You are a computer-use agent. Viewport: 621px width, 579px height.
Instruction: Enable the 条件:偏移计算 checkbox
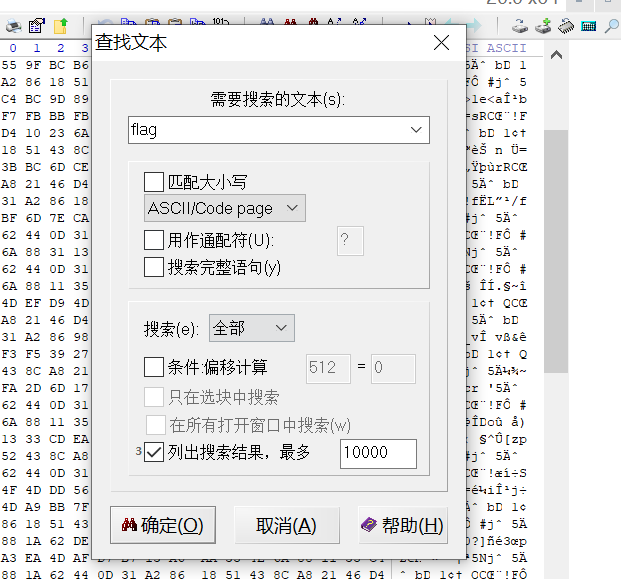click(x=154, y=367)
